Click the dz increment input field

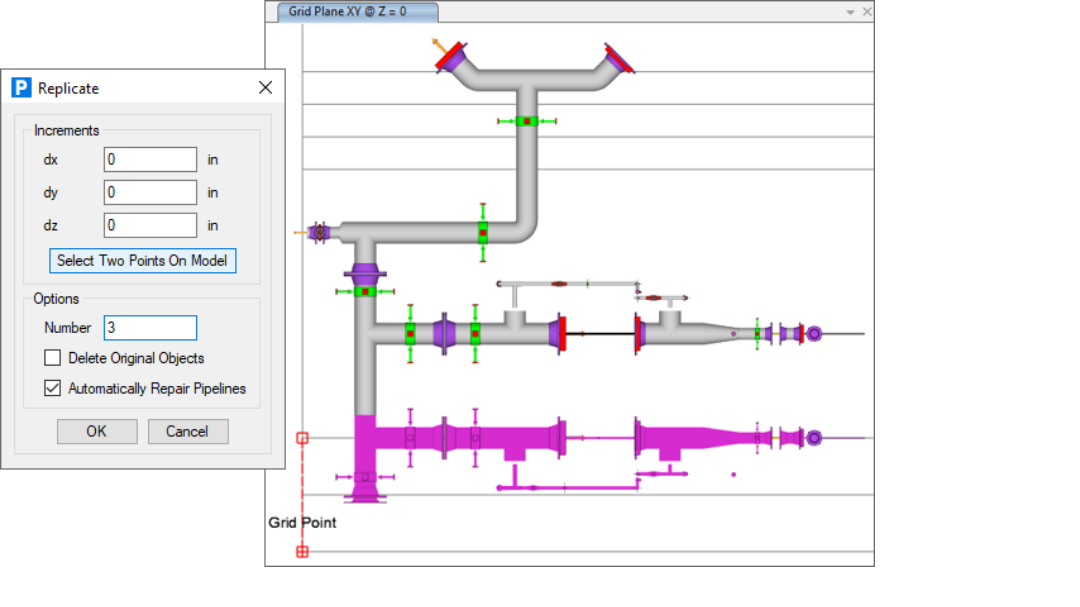click(x=150, y=225)
